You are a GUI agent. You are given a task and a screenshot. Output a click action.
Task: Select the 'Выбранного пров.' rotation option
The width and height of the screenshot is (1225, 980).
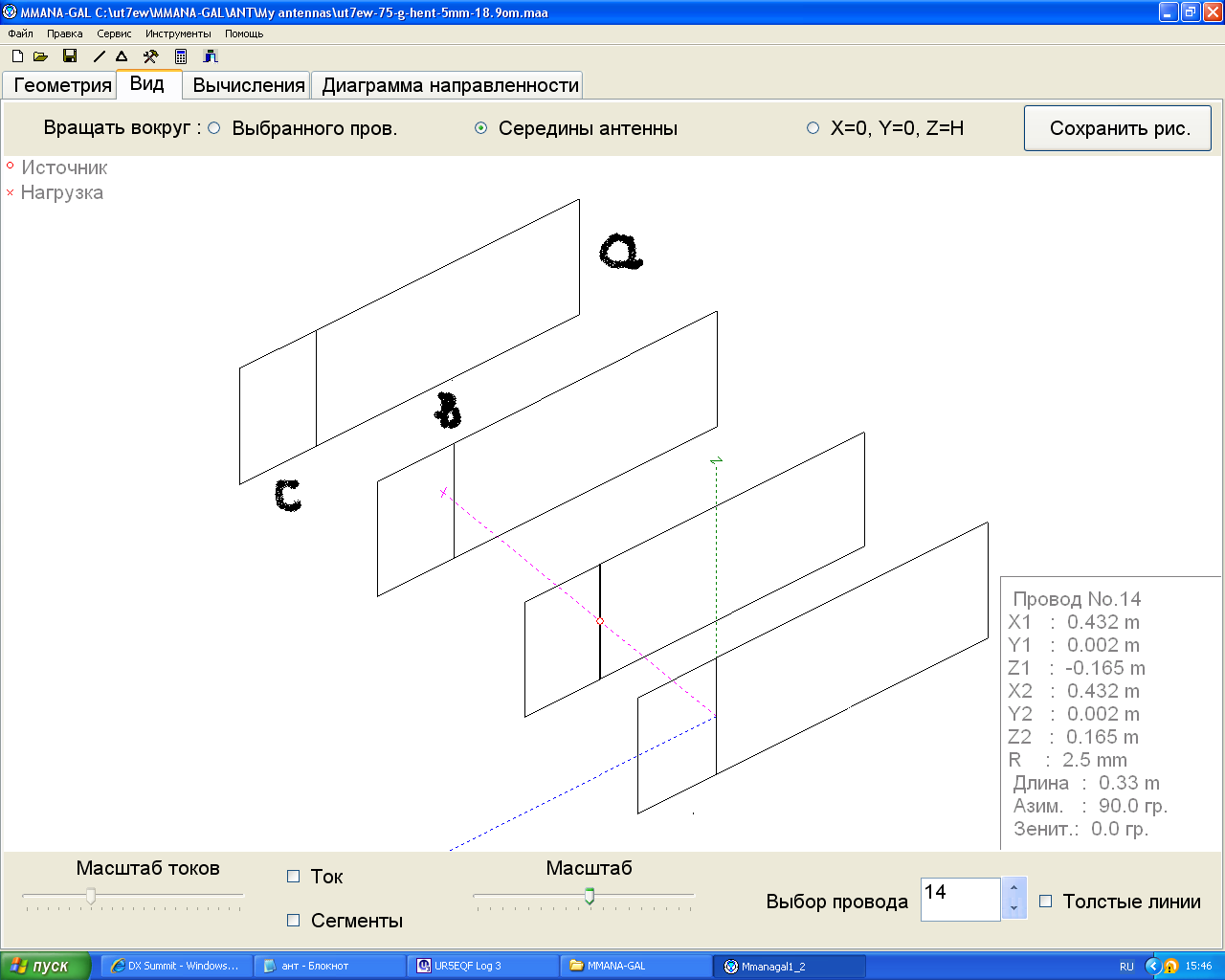point(214,128)
